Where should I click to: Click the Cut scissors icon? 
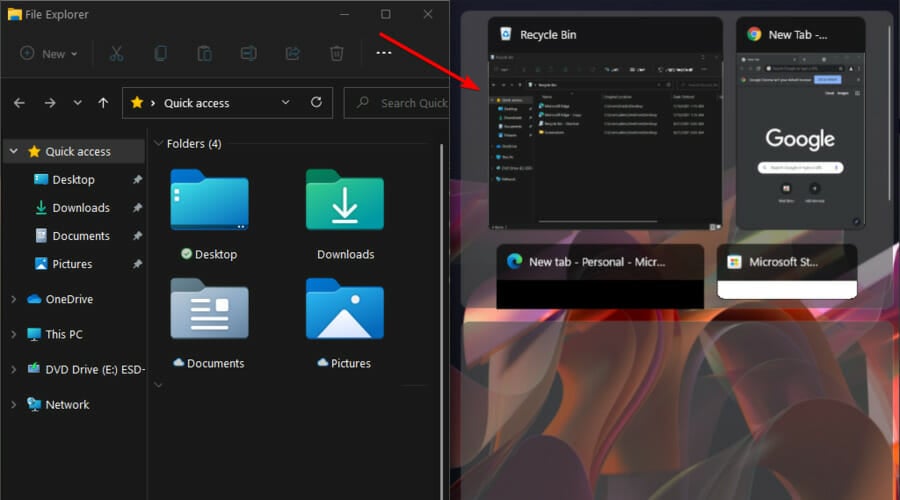pos(116,53)
